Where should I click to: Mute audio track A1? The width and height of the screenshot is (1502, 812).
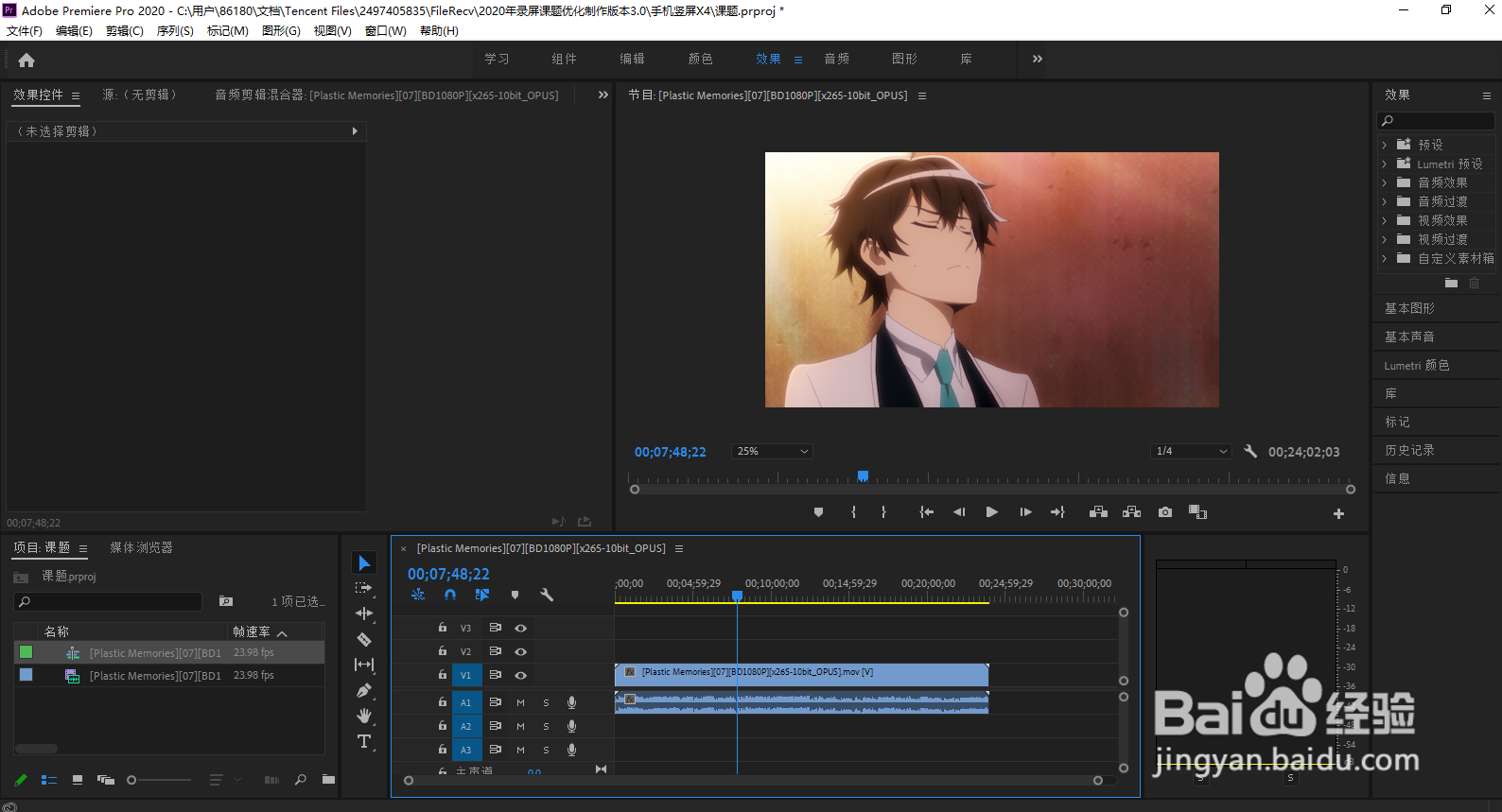[x=520, y=702]
